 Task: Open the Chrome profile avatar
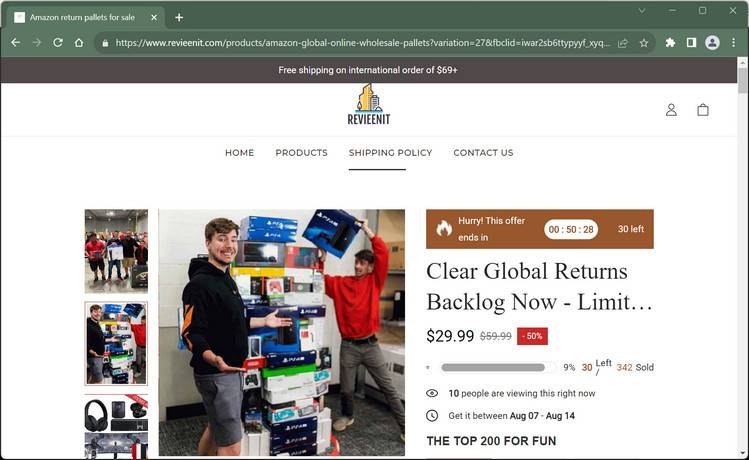(x=712, y=43)
